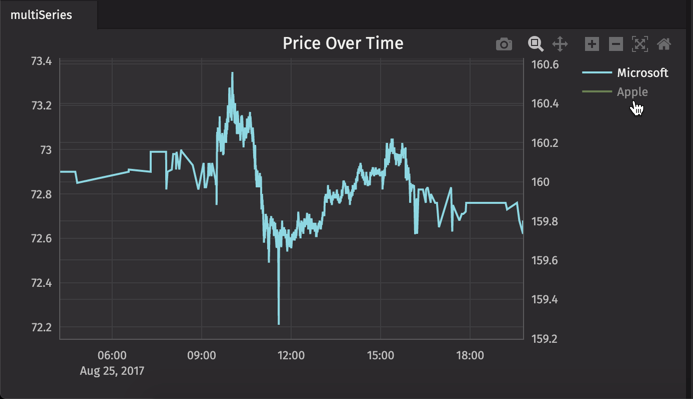Zoom out with the minus button
The height and width of the screenshot is (399, 693).
616,44
